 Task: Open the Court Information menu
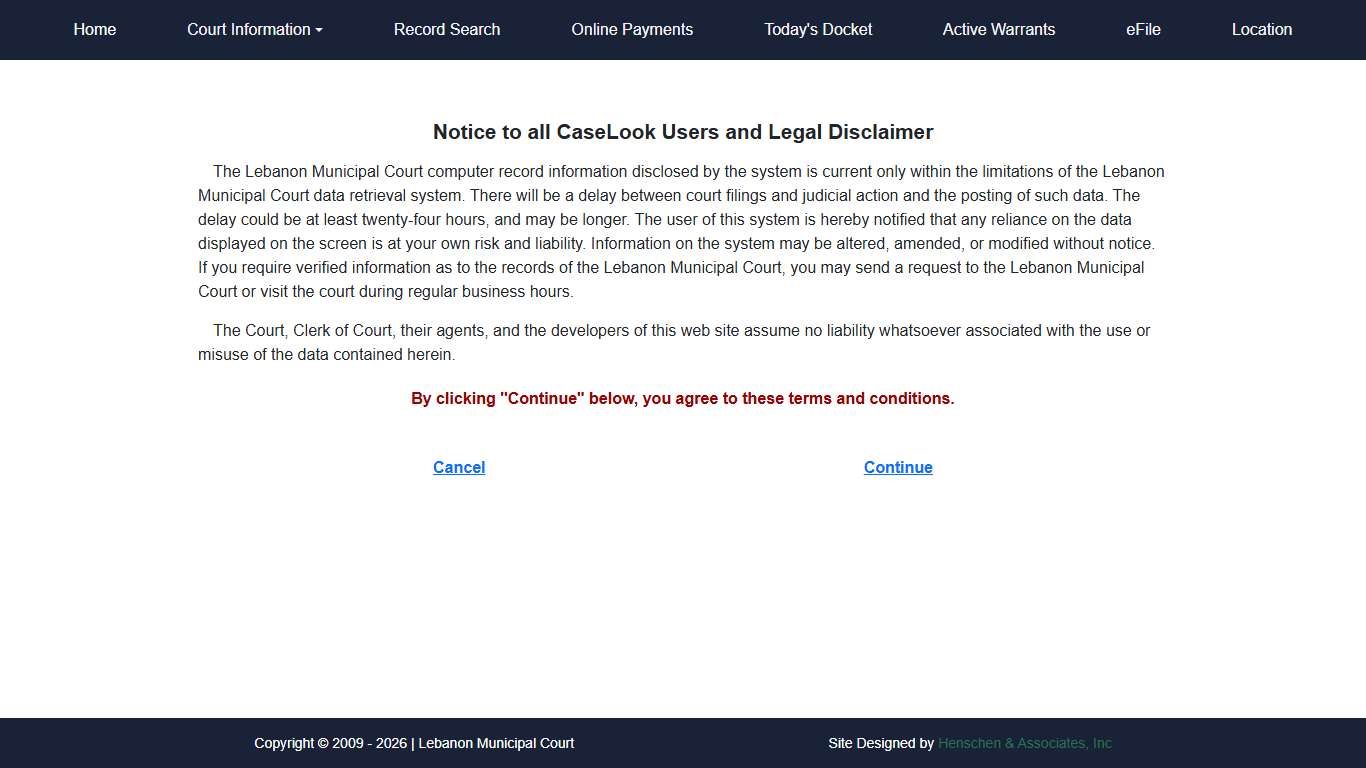point(249,30)
